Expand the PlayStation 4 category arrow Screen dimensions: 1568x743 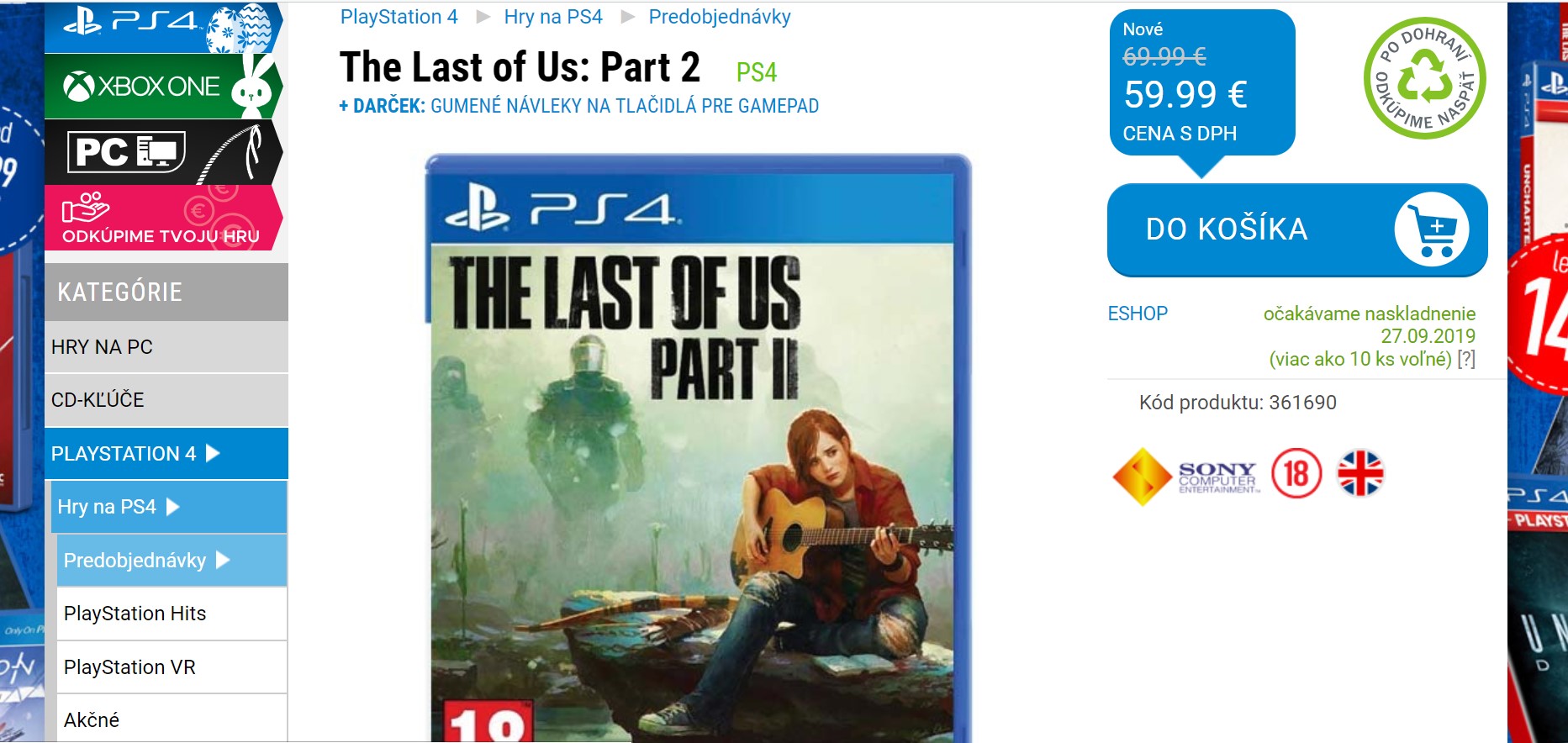(214, 454)
